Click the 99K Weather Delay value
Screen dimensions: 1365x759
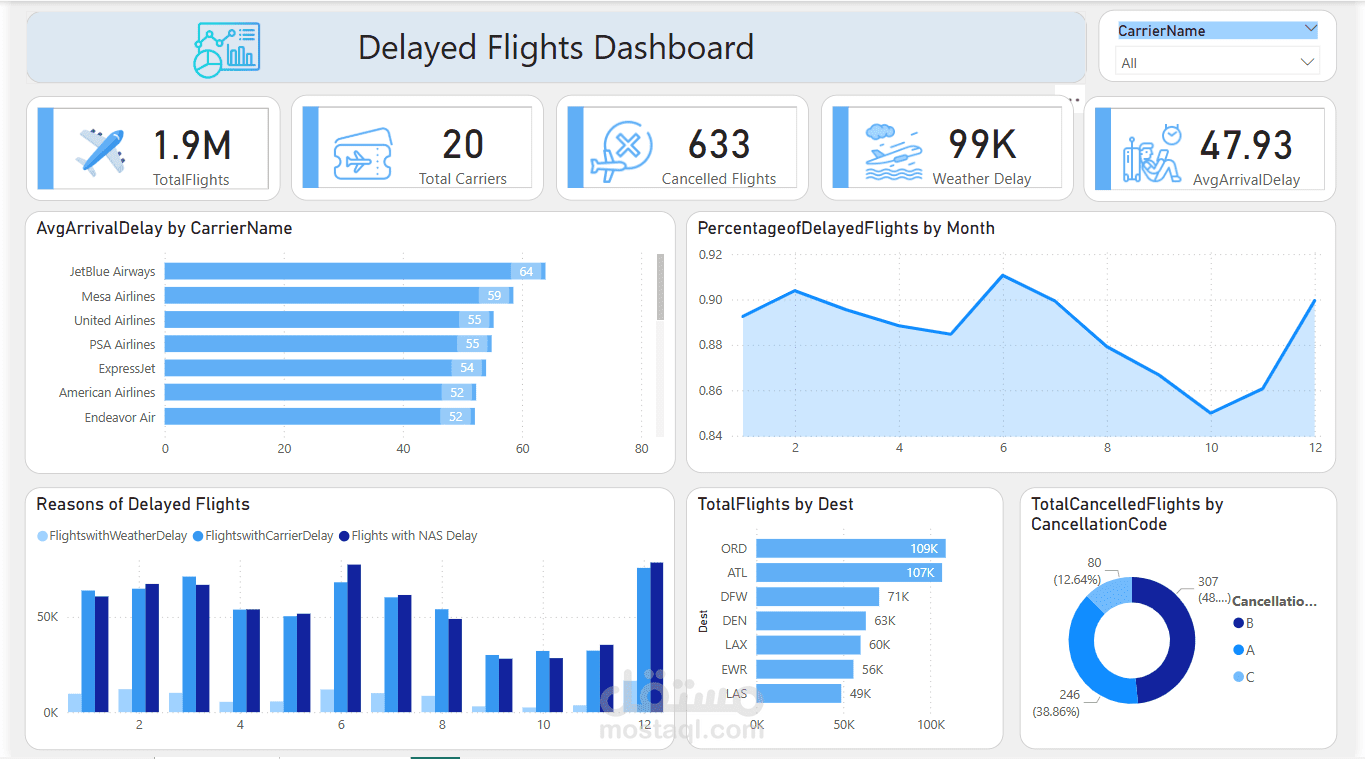click(982, 146)
